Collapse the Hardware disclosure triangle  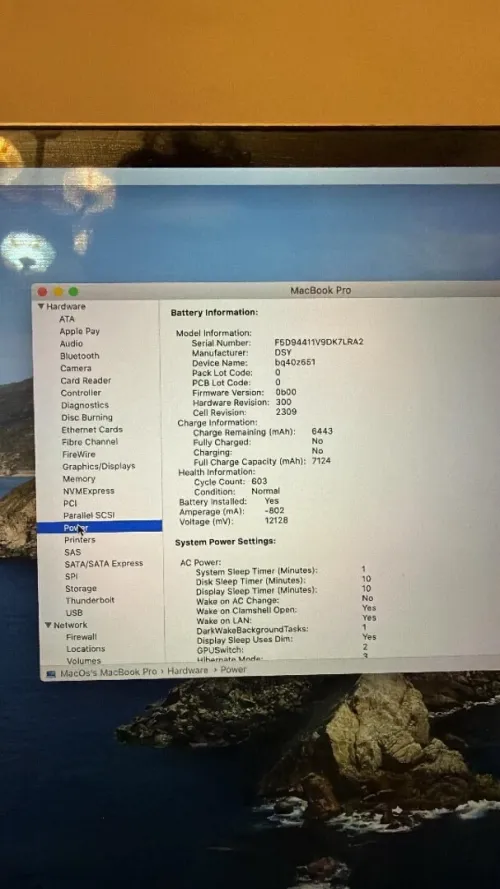click(41, 307)
